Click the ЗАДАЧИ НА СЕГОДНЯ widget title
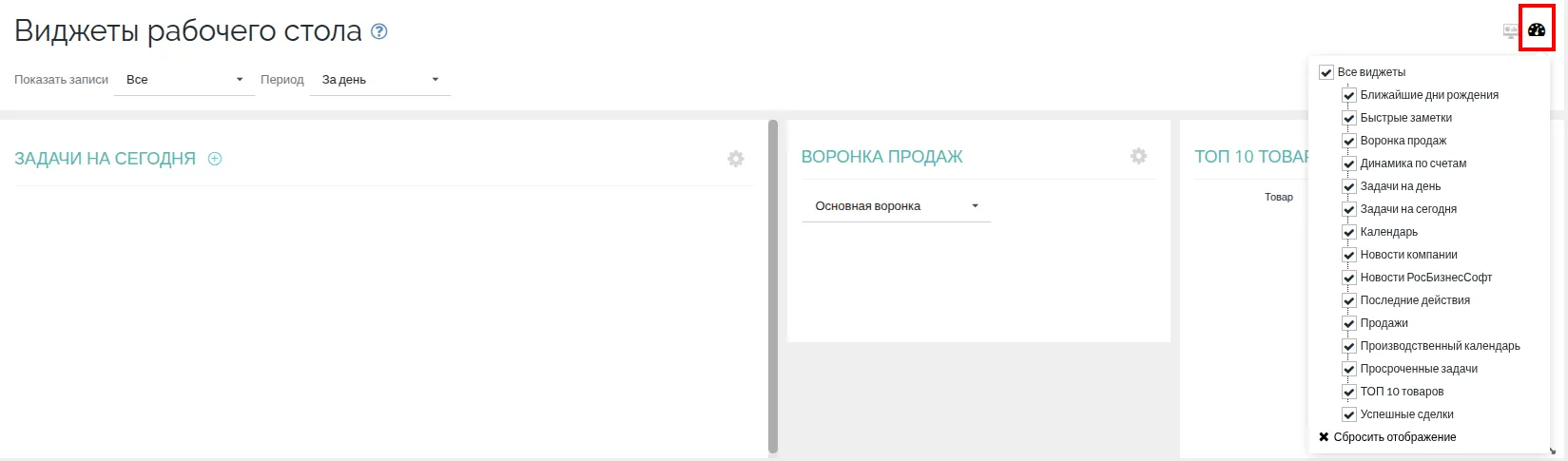The width and height of the screenshot is (1568, 461). 105,159
